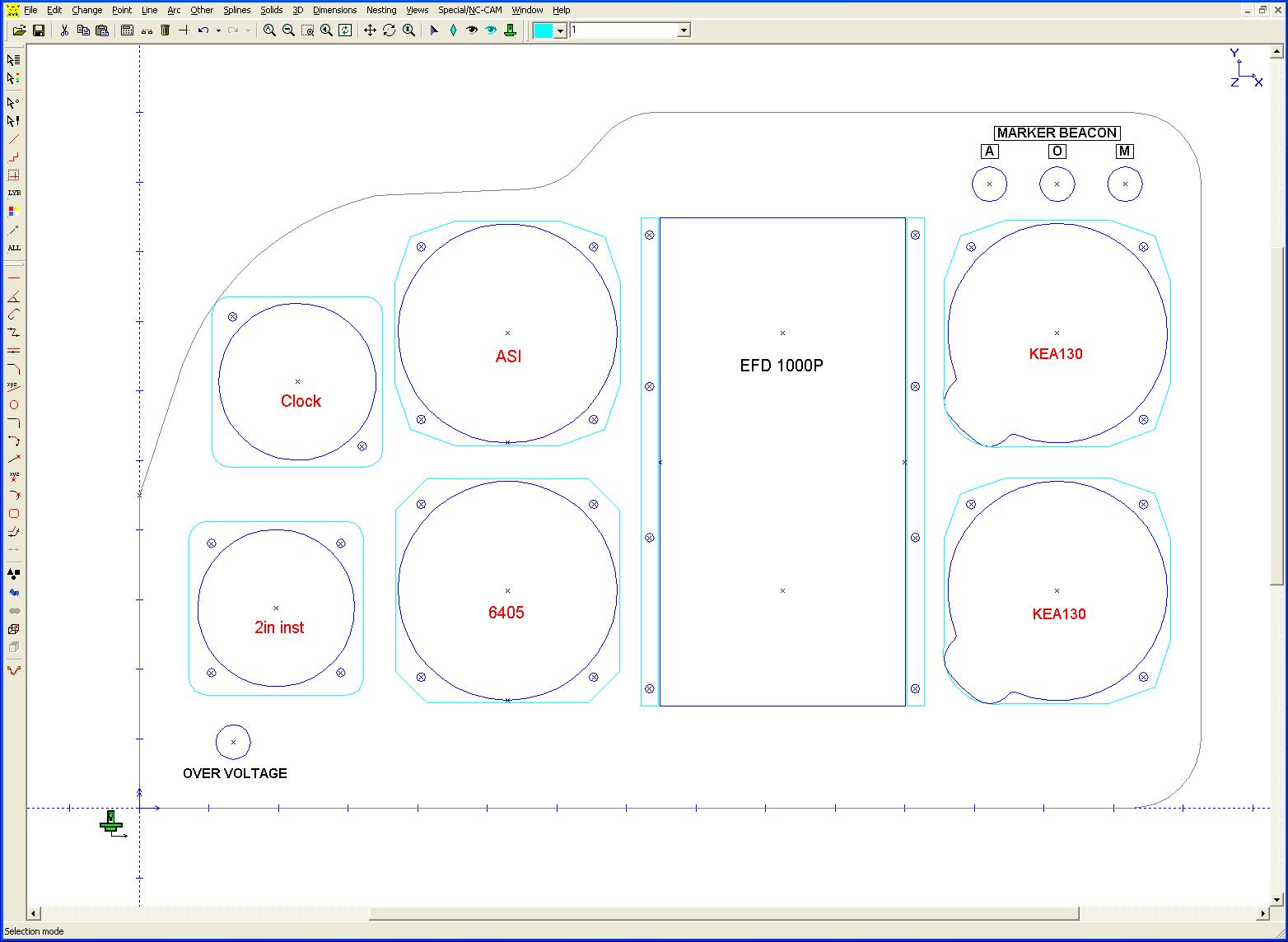Undo the last action

pos(203,30)
